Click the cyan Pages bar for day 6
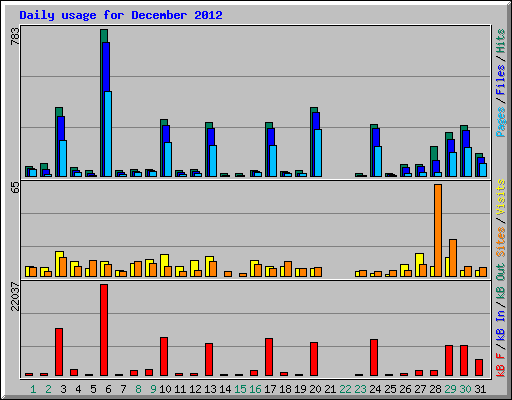The width and height of the screenshot is (512, 400). (x=108, y=134)
